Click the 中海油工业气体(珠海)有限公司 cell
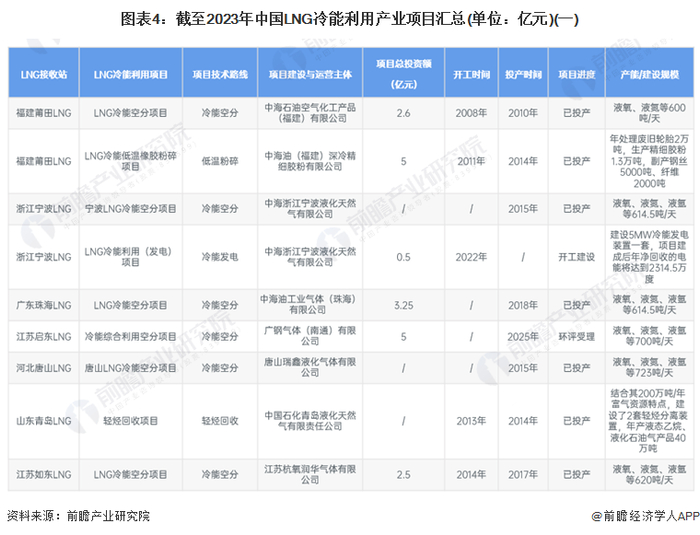The width and height of the screenshot is (700, 535). click(x=308, y=305)
